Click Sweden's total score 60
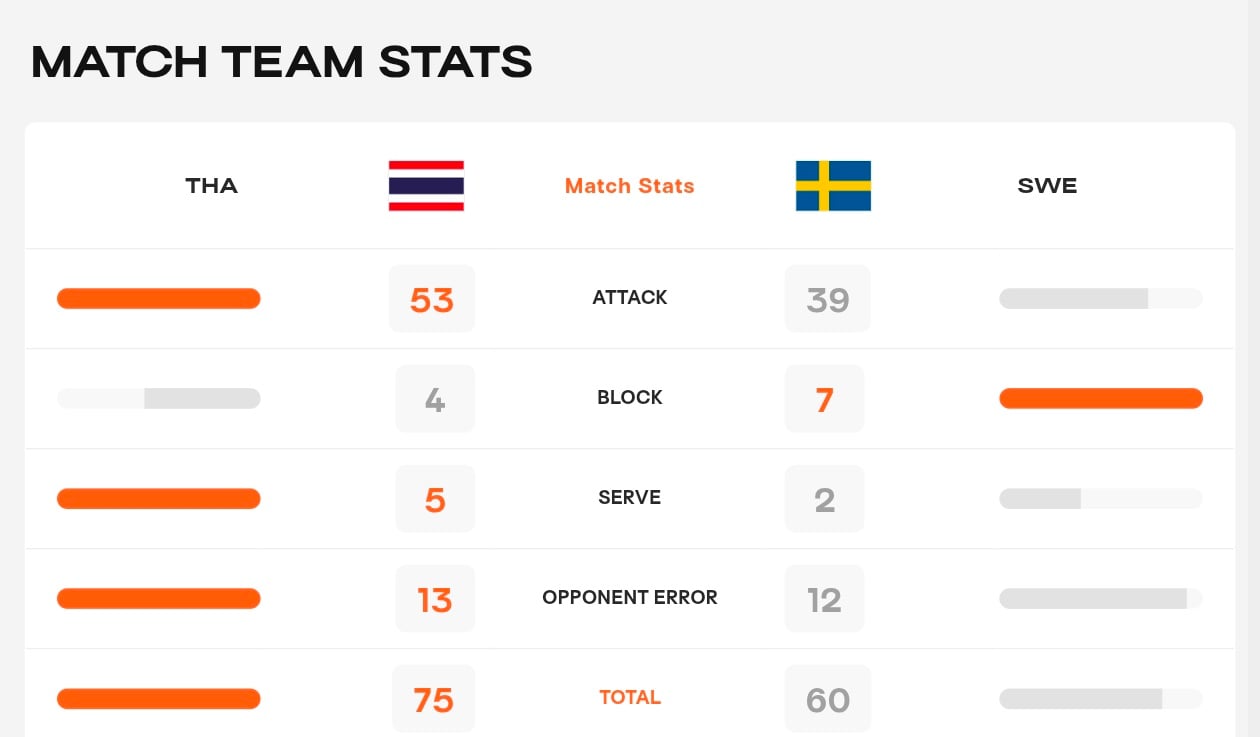Image resolution: width=1260 pixels, height=737 pixels. 828,699
